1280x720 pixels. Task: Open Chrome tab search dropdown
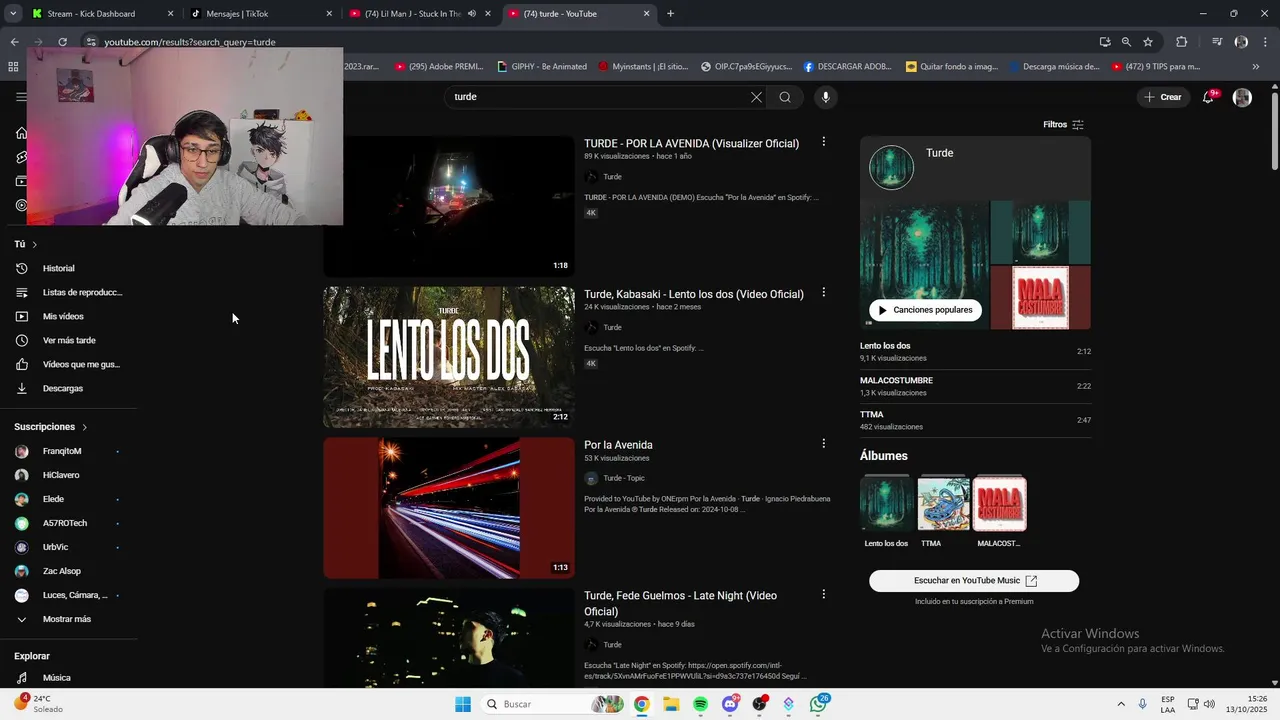click(13, 14)
